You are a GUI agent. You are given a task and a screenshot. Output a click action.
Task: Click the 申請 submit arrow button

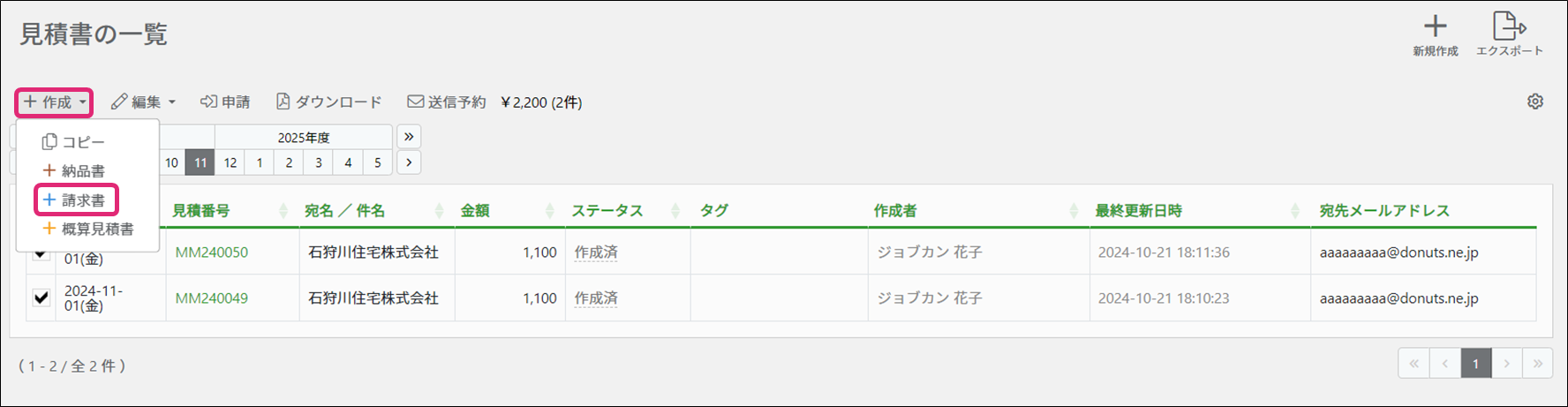tap(225, 102)
